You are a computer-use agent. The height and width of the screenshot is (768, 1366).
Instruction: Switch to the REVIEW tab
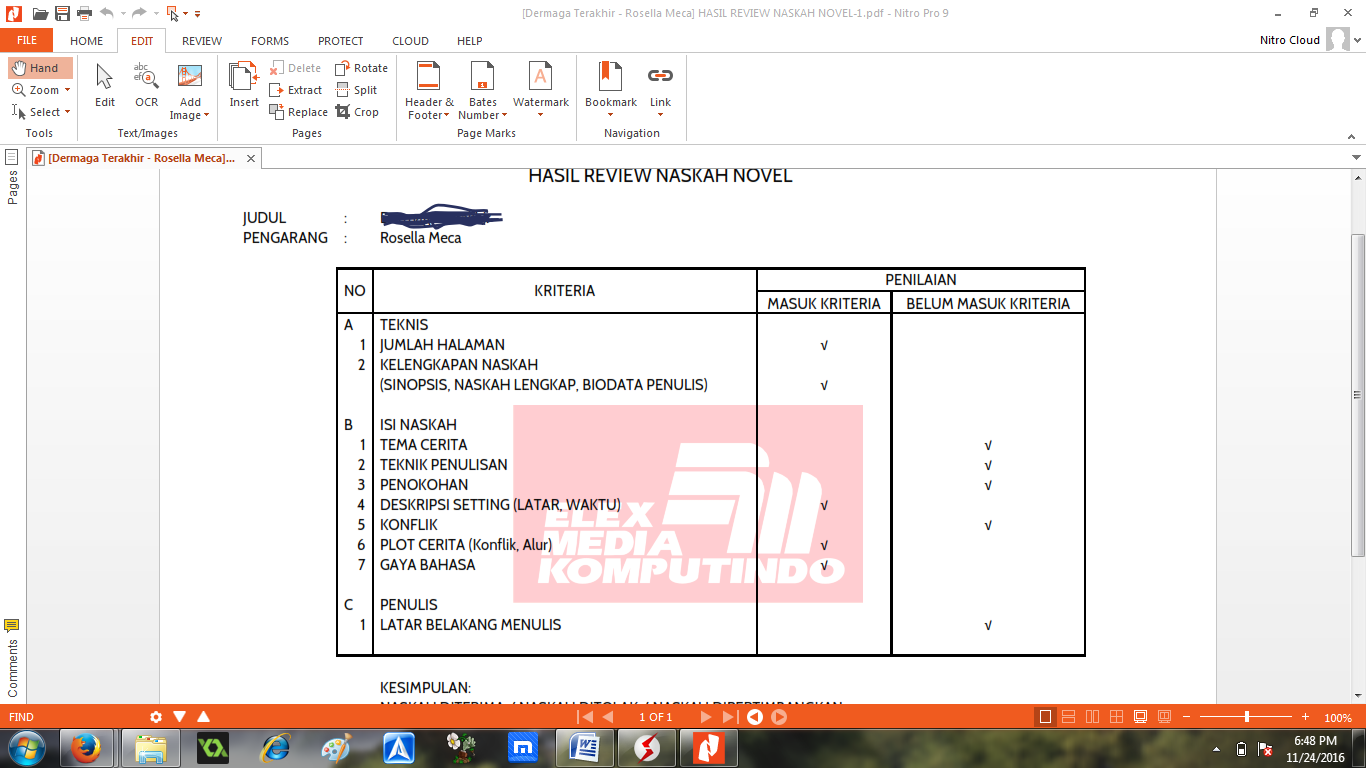click(202, 41)
